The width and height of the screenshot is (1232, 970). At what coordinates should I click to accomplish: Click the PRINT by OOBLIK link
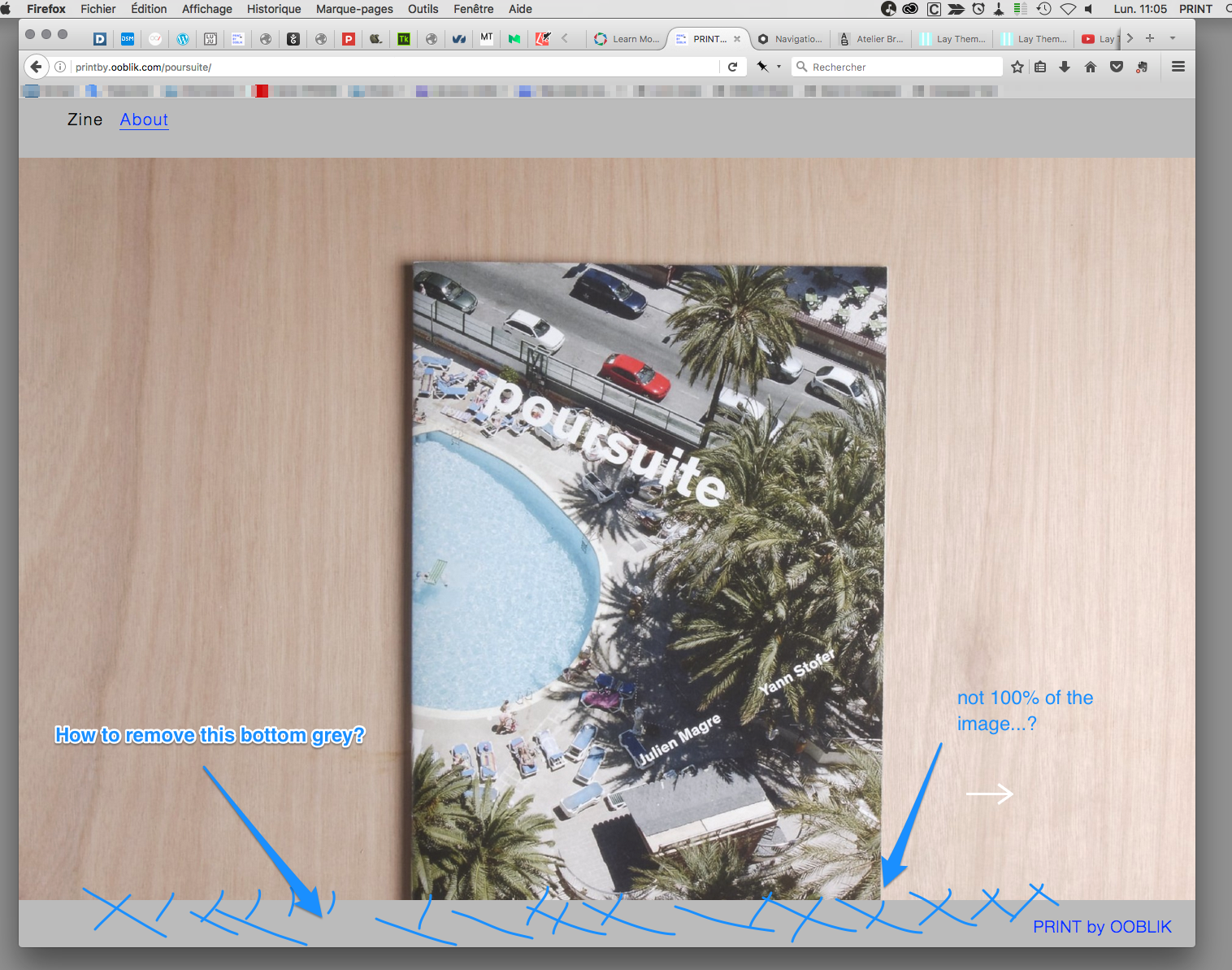point(1102,926)
